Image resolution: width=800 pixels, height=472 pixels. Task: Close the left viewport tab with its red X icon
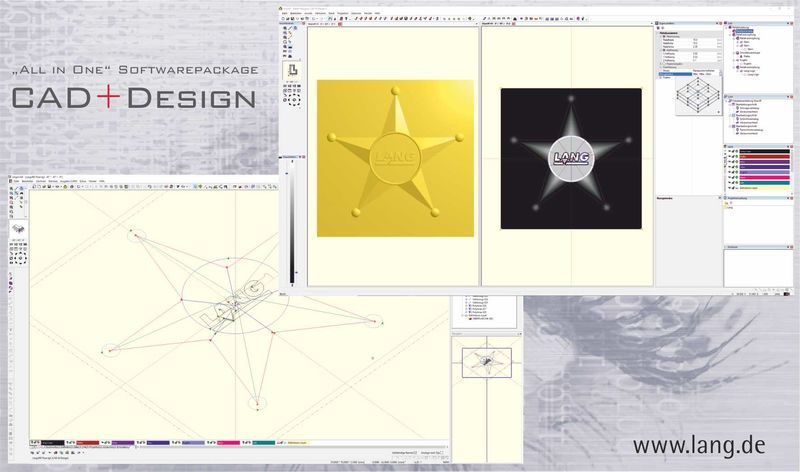point(340,24)
